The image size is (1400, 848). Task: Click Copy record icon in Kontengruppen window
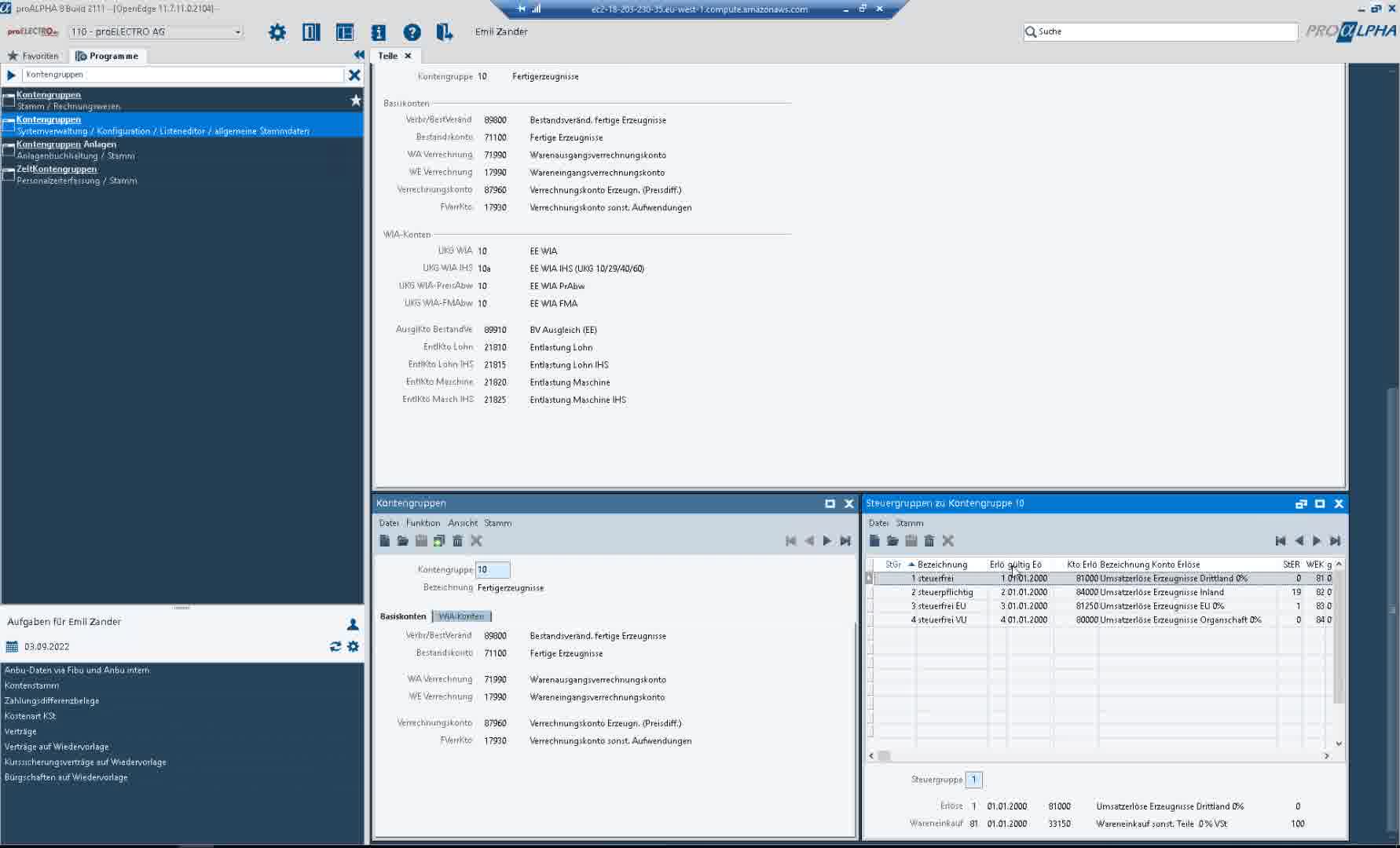coord(439,541)
